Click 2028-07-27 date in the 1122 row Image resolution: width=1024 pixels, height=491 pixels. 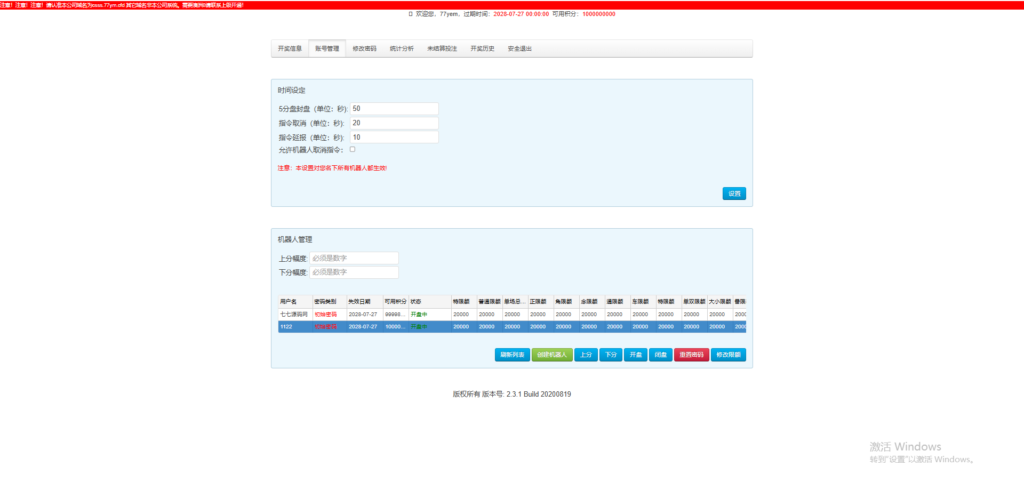[x=362, y=326]
